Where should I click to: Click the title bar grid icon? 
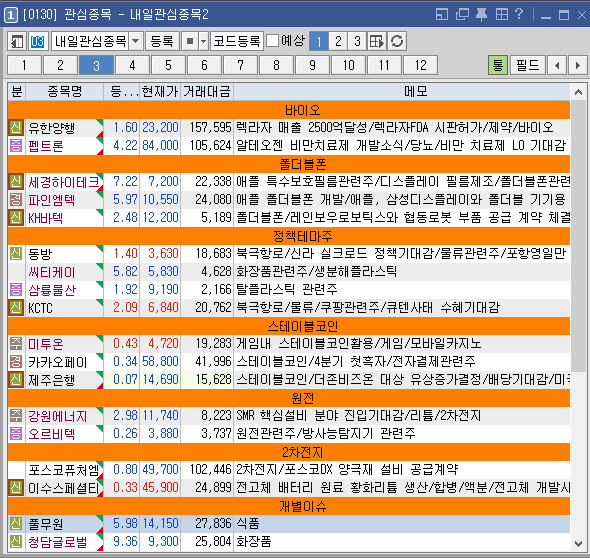coord(502,14)
